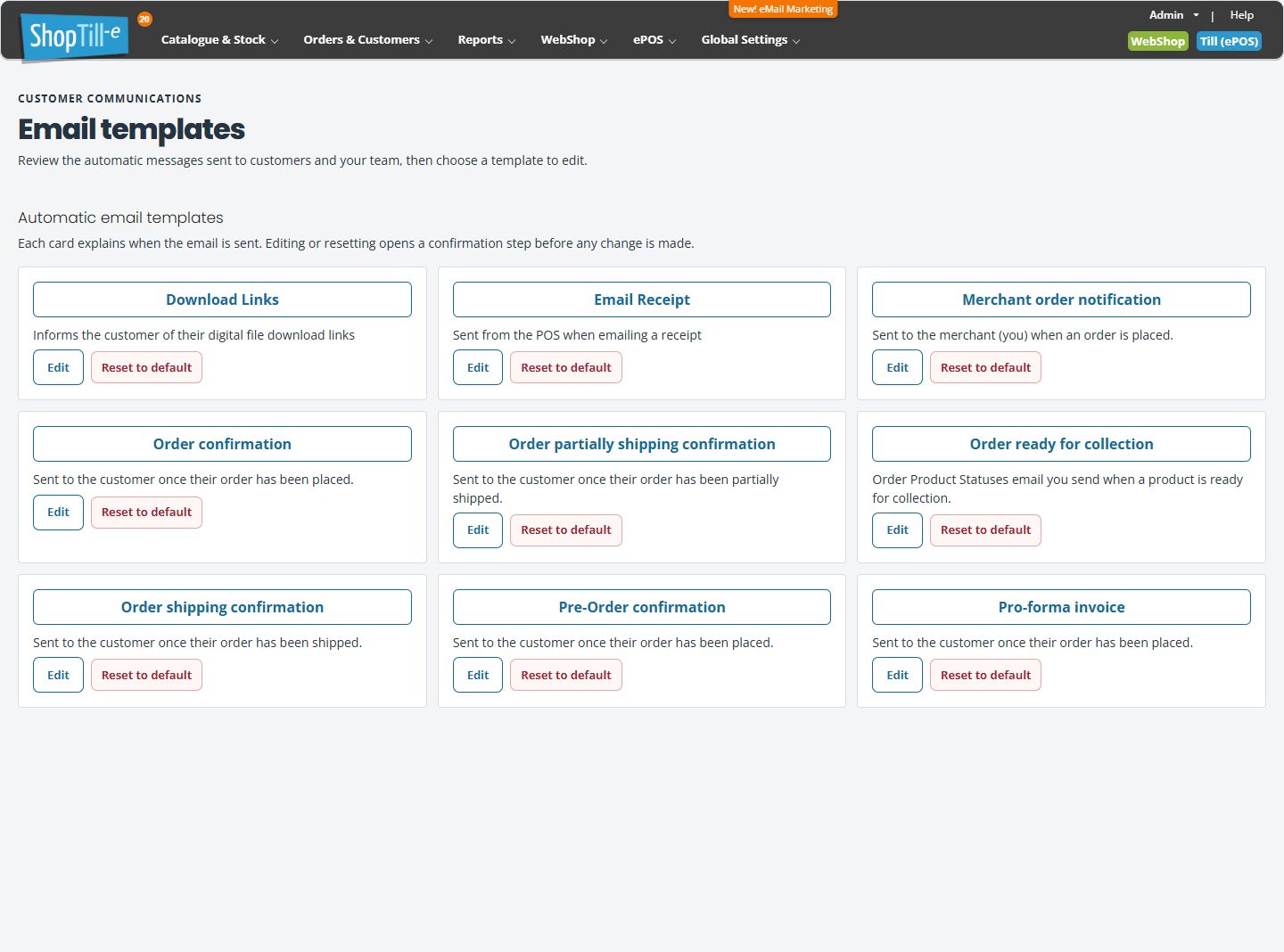Open the Orders & Customers dropdown

367,40
